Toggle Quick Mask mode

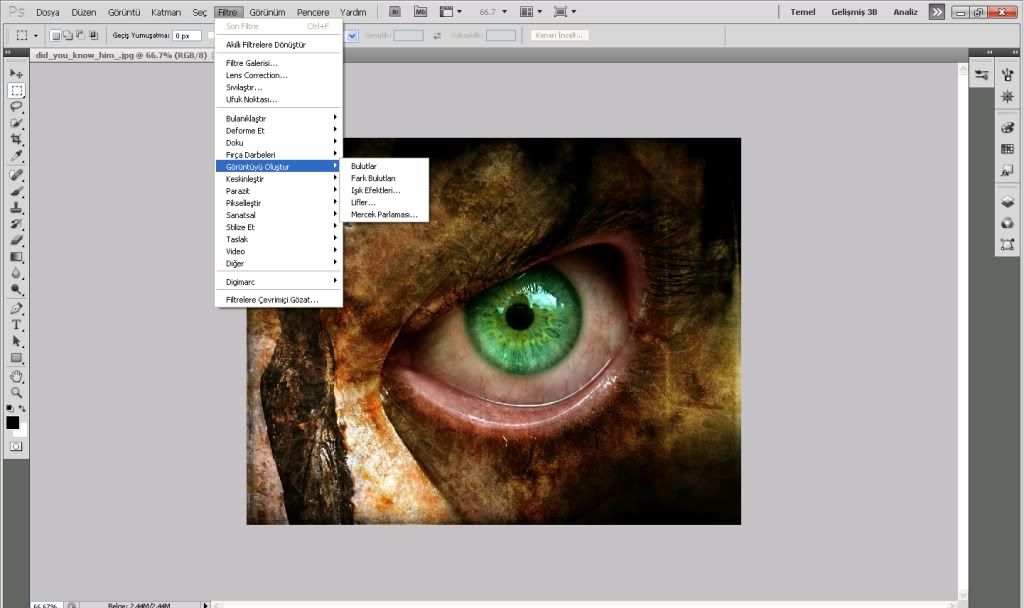(x=16, y=447)
